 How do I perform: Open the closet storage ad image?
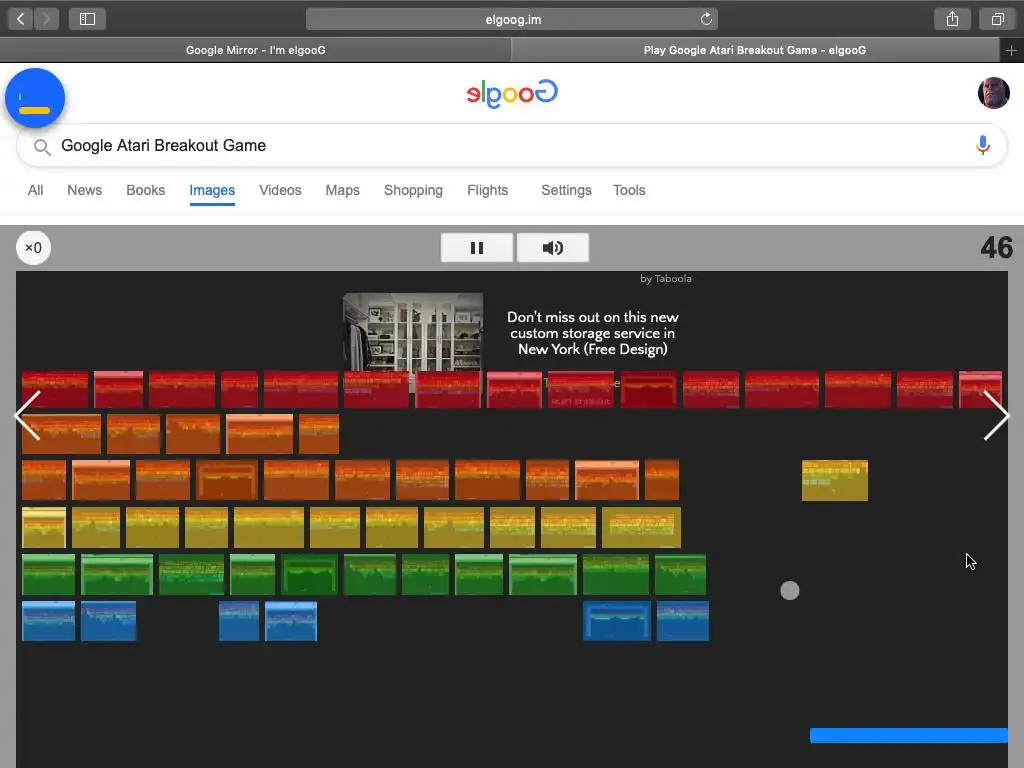[x=413, y=332]
